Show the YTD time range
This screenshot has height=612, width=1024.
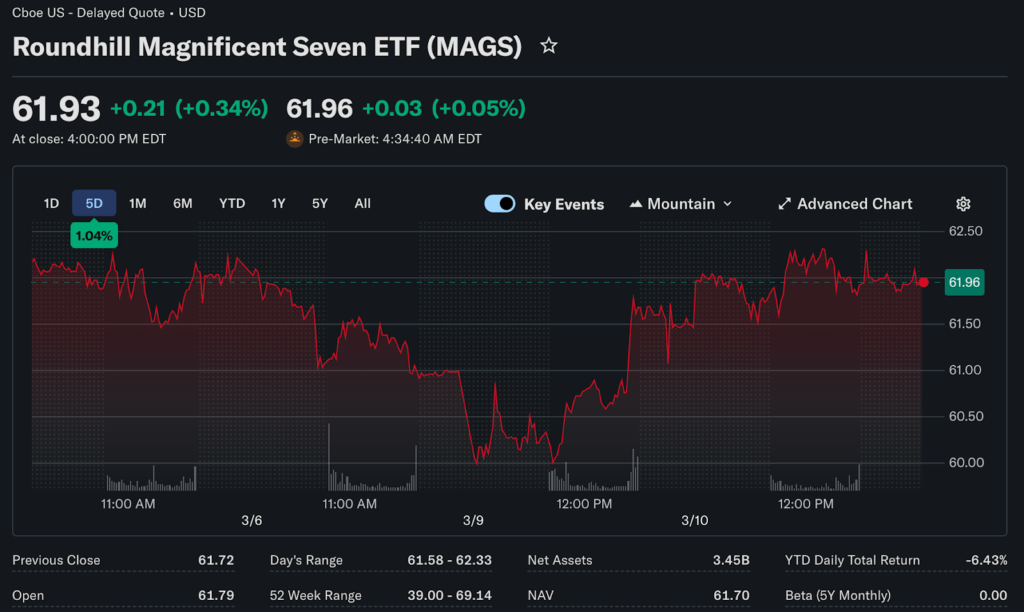(232, 204)
